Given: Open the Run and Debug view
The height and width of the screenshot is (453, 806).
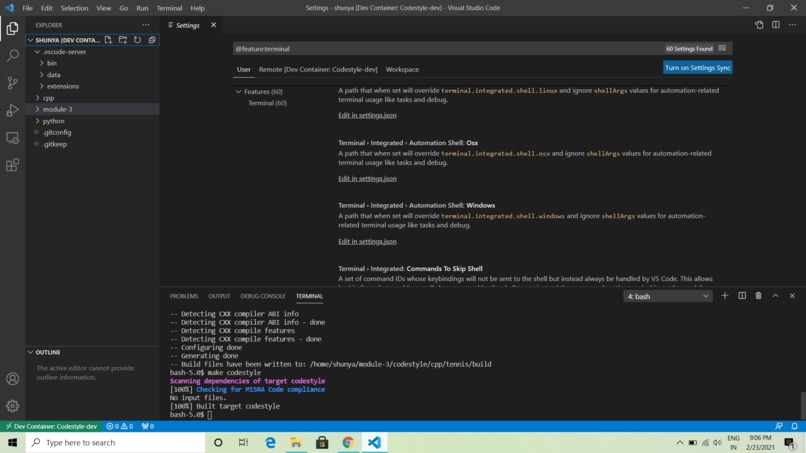Looking at the screenshot, I should [x=12, y=110].
